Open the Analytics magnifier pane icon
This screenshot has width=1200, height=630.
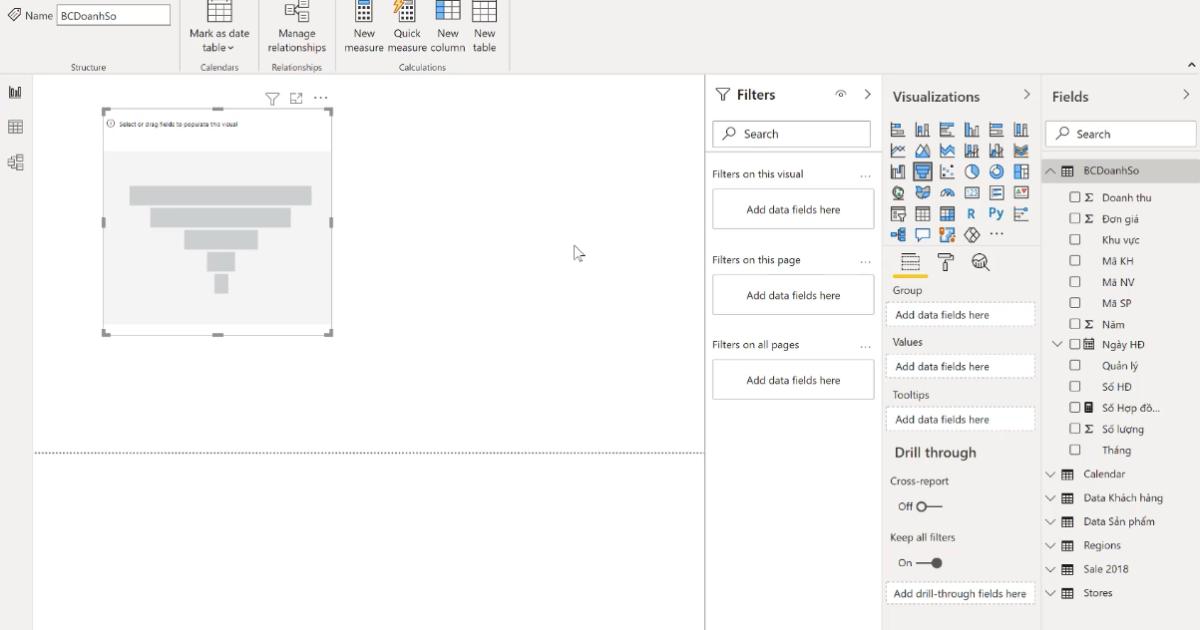click(x=980, y=262)
